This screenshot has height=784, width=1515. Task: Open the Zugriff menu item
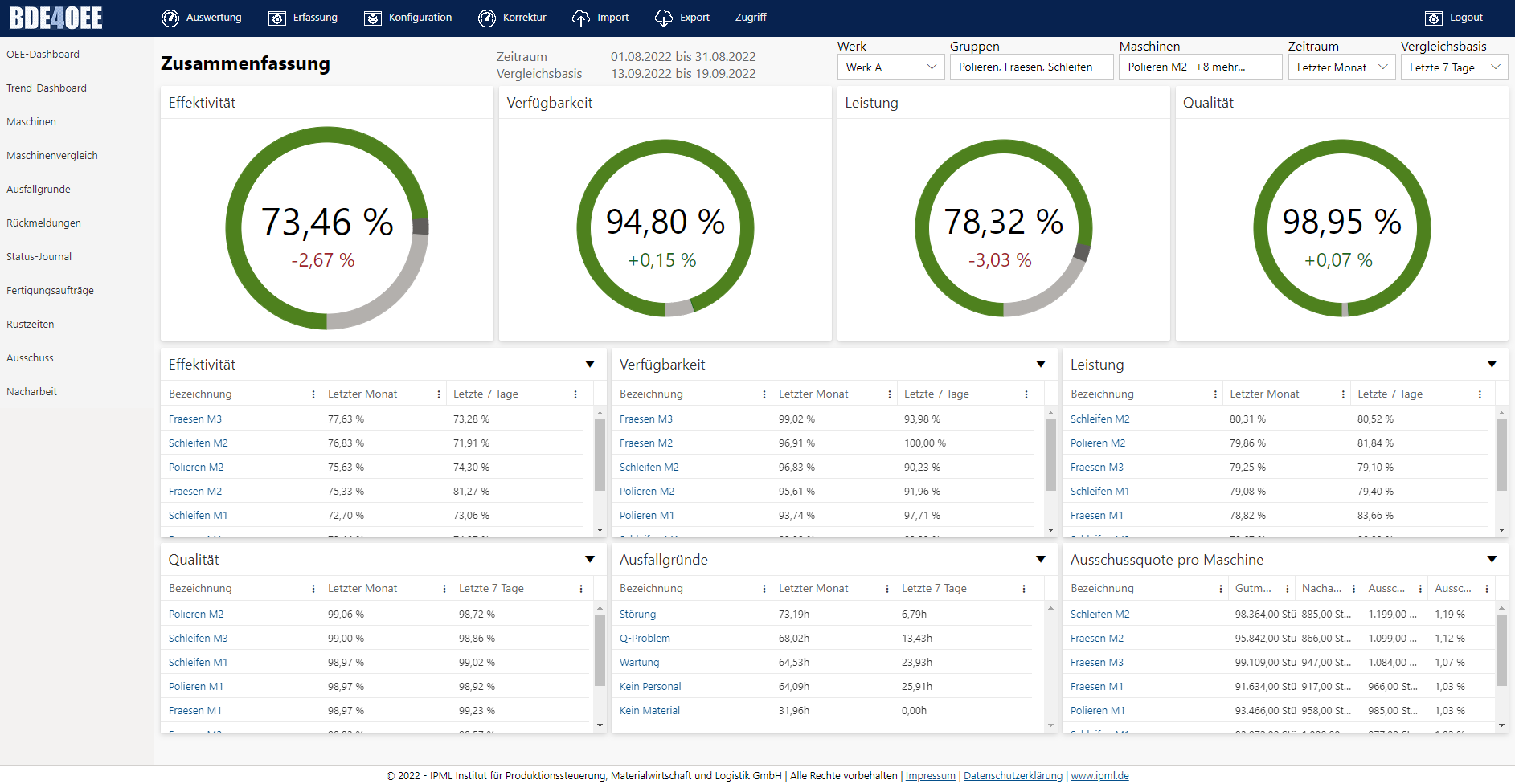point(751,18)
